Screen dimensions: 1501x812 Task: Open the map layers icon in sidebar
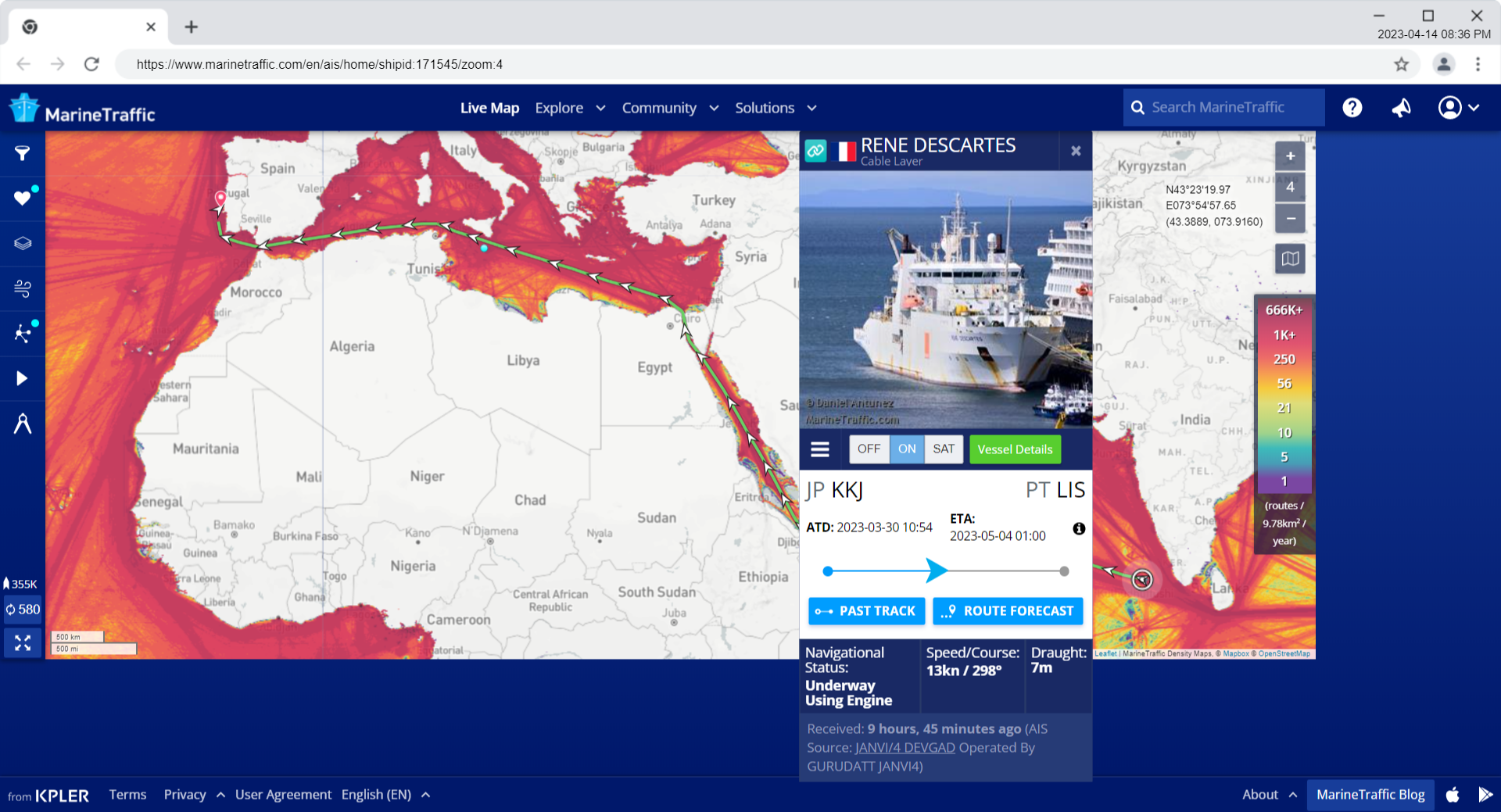pos(23,243)
